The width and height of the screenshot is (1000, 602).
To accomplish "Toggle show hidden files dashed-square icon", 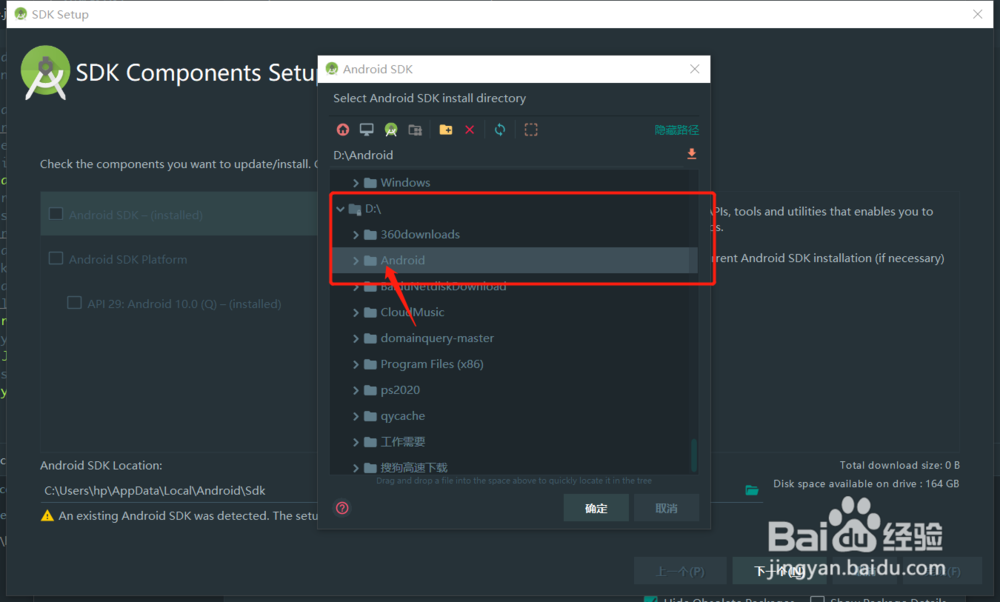I will point(531,129).
